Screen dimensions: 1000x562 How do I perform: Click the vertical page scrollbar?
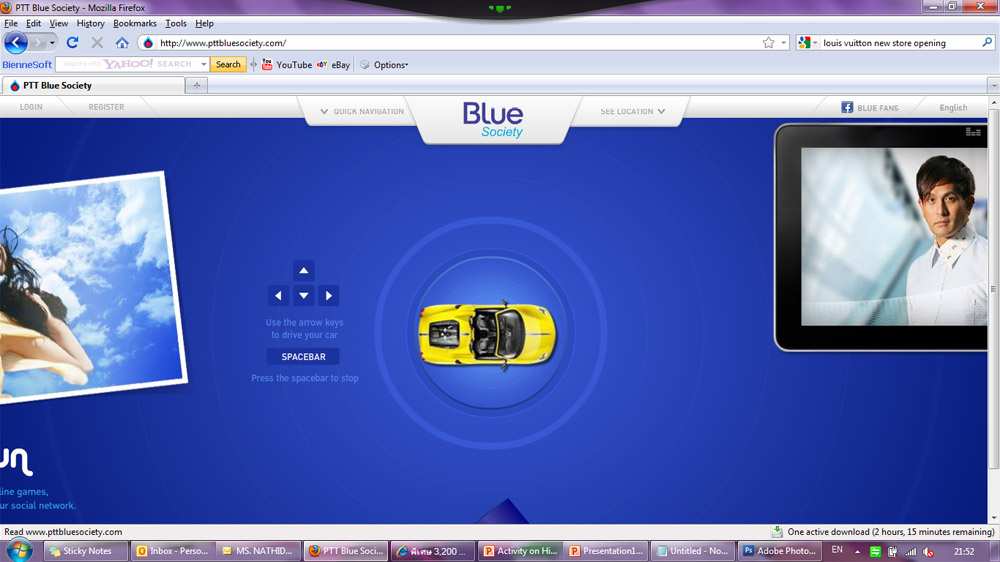[994, 289]
